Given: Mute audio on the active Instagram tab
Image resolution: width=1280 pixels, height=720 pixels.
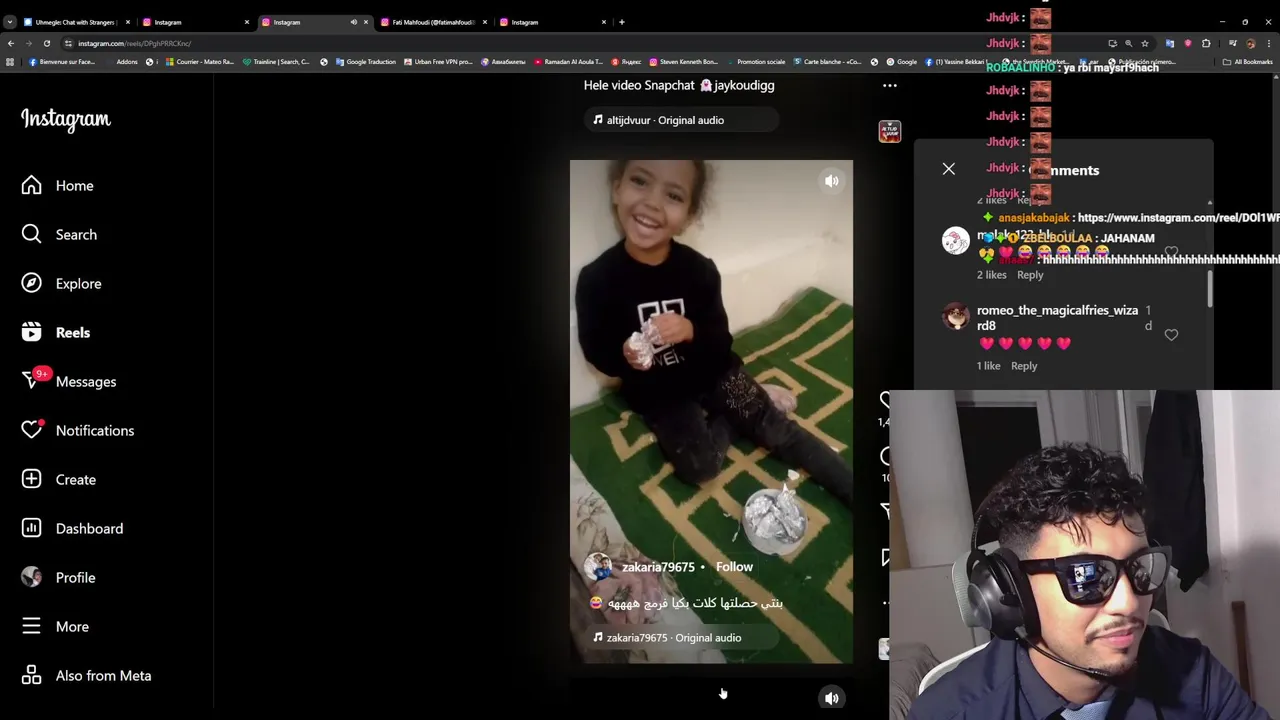Looking at the screenshot, I should coord(353,22).
